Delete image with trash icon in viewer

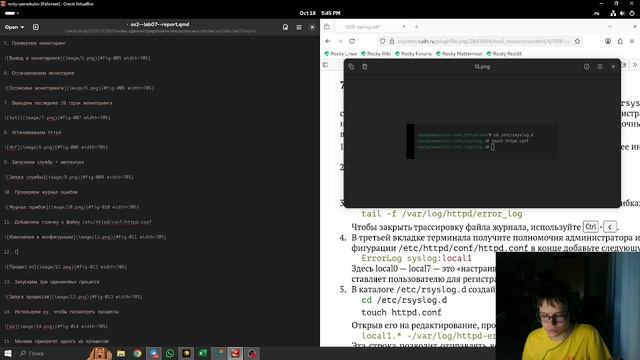364,67
